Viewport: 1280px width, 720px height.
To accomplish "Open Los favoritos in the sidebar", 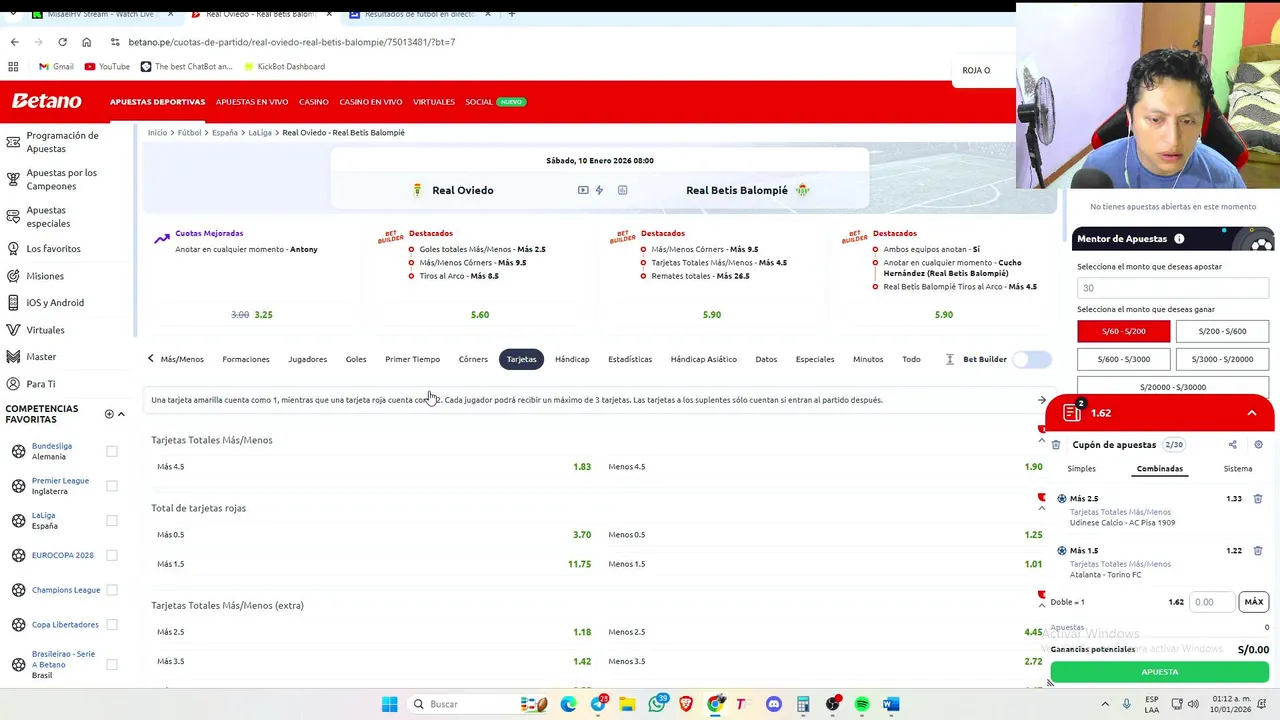I will [53, 249].
